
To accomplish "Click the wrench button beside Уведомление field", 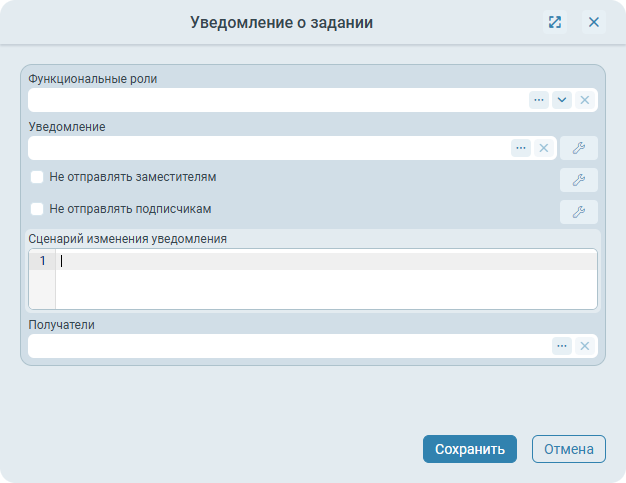I will coord(578,148).
